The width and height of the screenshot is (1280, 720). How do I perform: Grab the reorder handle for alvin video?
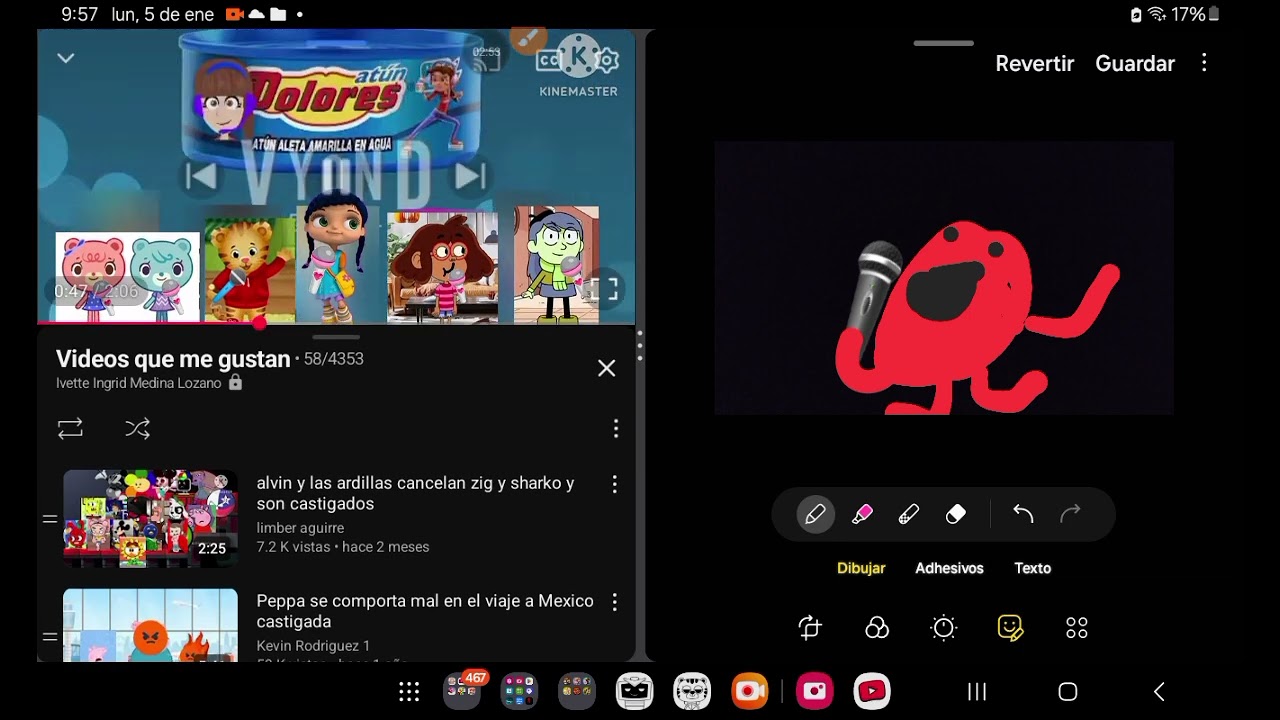[49, 519]
